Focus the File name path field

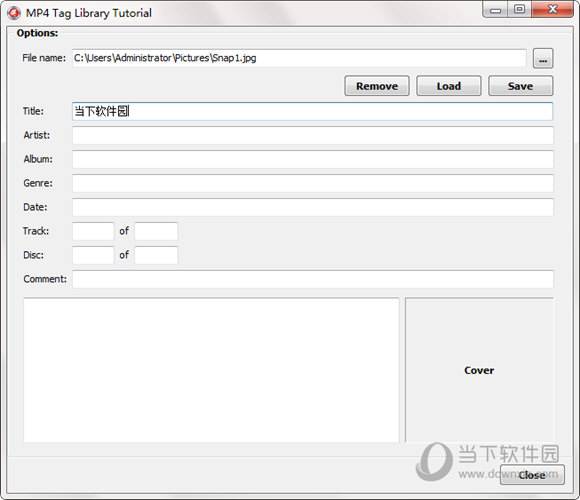(x=299, y=58)
